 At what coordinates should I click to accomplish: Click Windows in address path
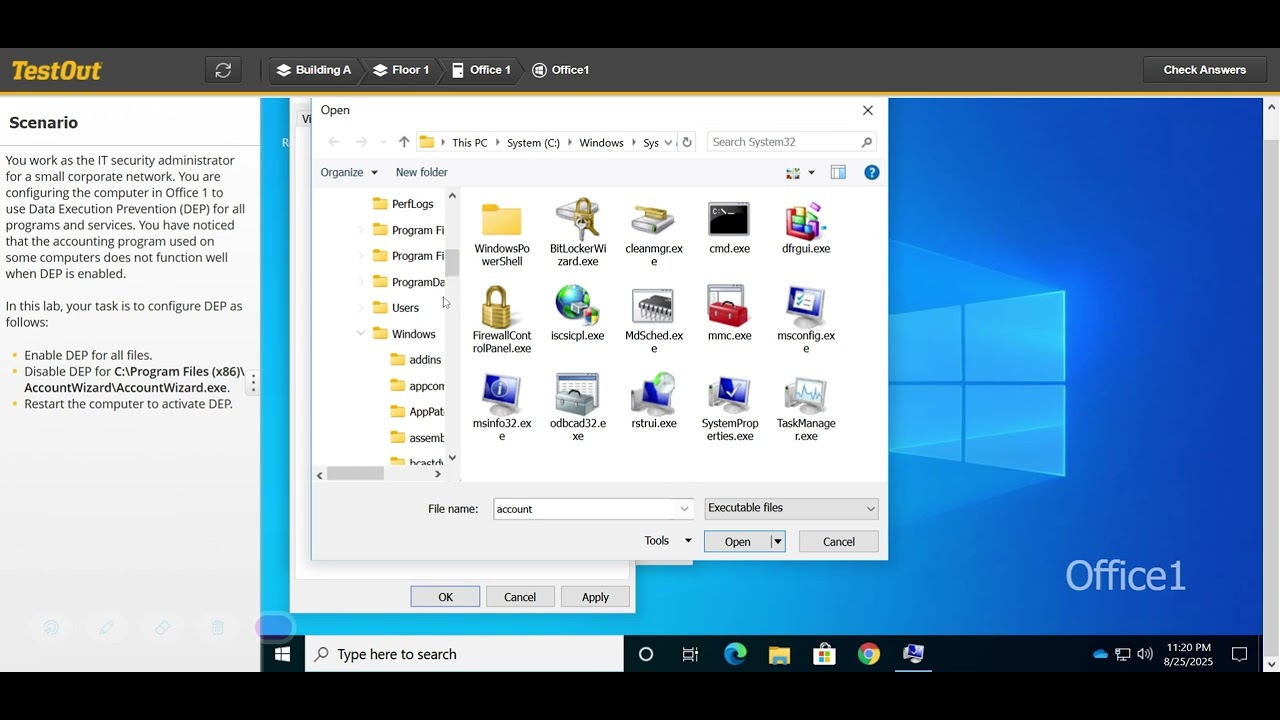pyautogui.click(x=601, y=143)
